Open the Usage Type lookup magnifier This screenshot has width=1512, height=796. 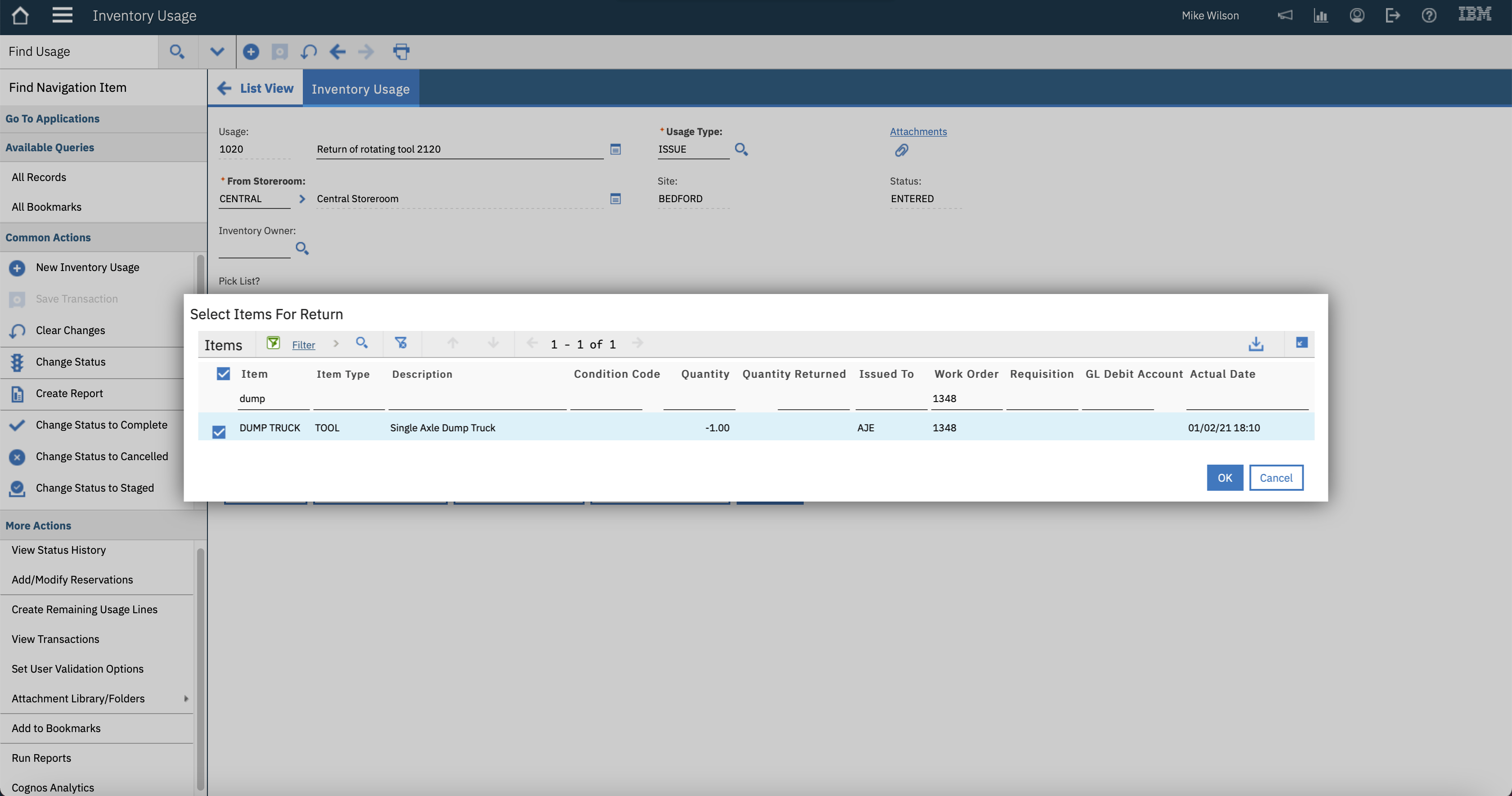pyautogui.click(x=741, y=150)
